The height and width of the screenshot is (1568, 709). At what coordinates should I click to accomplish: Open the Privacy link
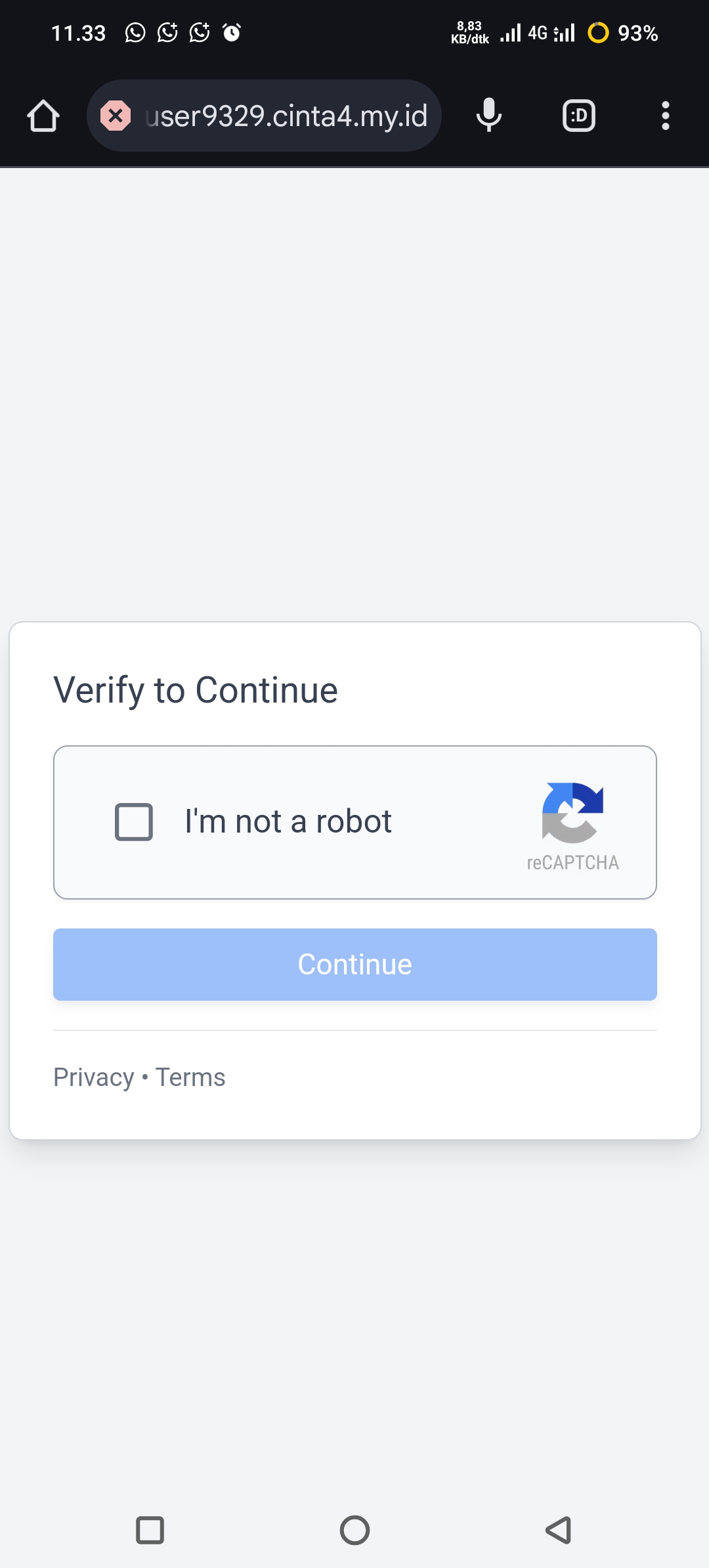94,1078
